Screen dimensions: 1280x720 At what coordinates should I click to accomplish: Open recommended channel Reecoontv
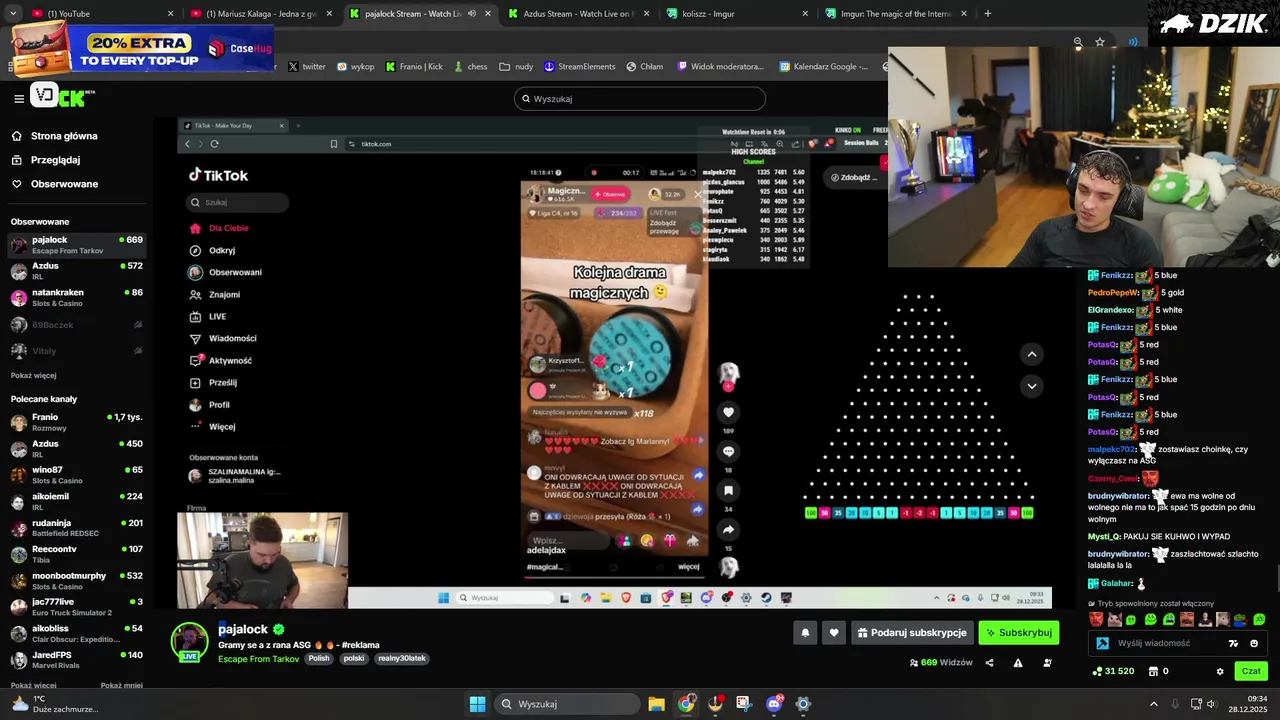point(77,554)
